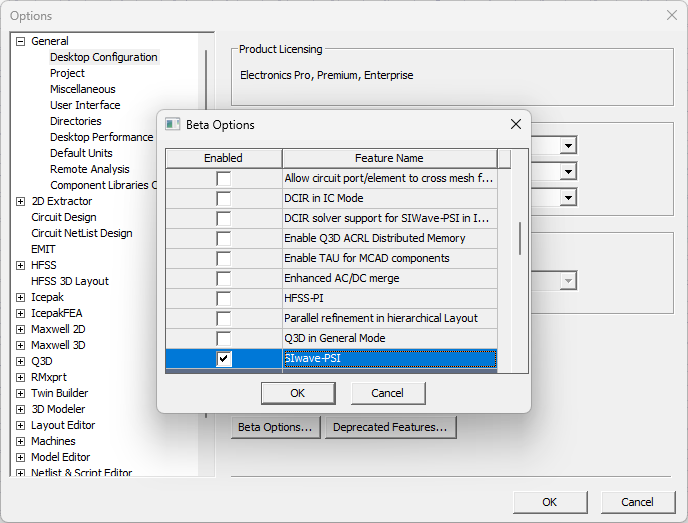Click the options tree vertical scrollbar
Screen dimensions: 688x523
click(206, 233)
